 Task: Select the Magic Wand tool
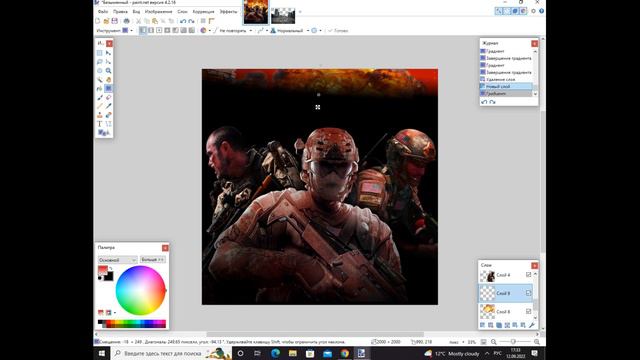100,80
